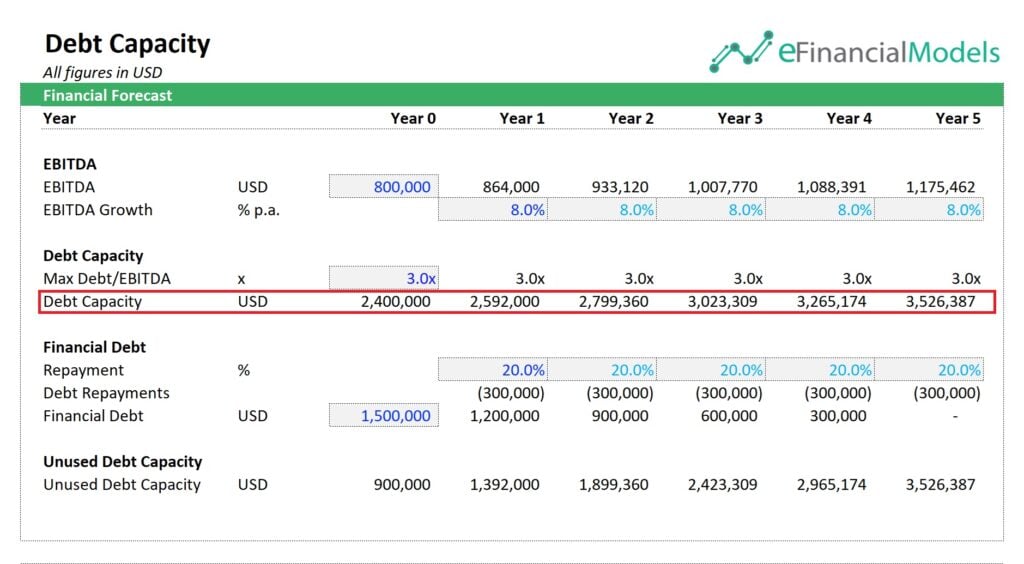Click the 'All figures in USD' subtitle
Viewport: 1024px width, 564px height.
pyautogui.click(x=103, y=72)
